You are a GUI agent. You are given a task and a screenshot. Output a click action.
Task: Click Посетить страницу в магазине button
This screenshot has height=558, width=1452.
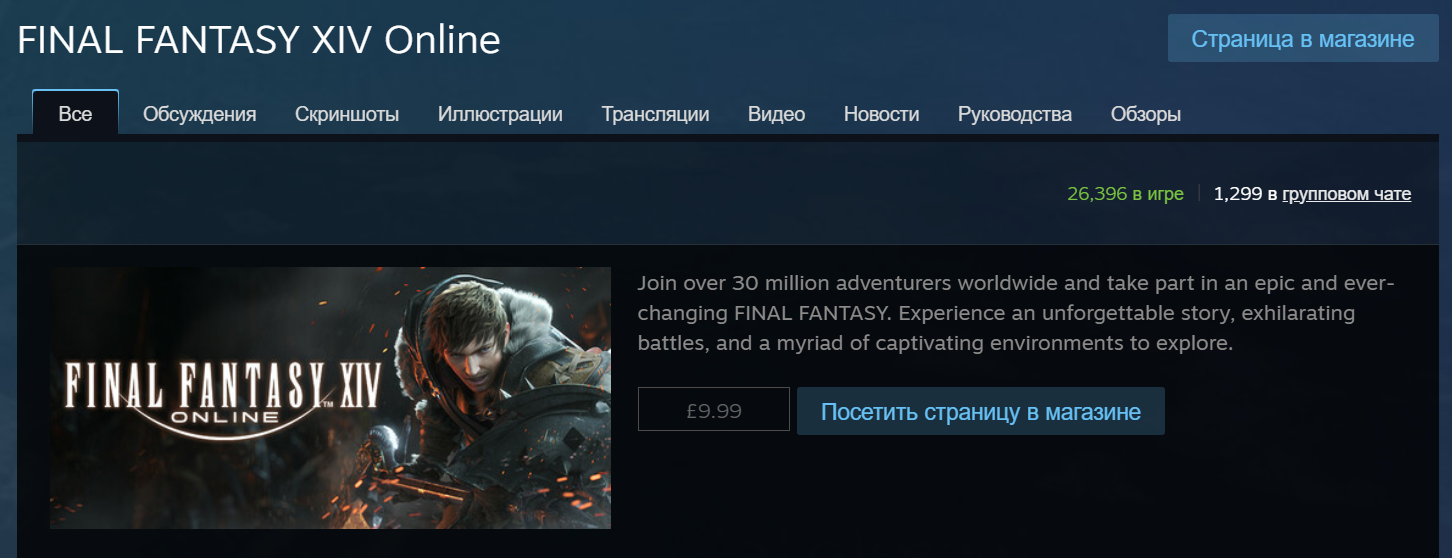(981, 411)
